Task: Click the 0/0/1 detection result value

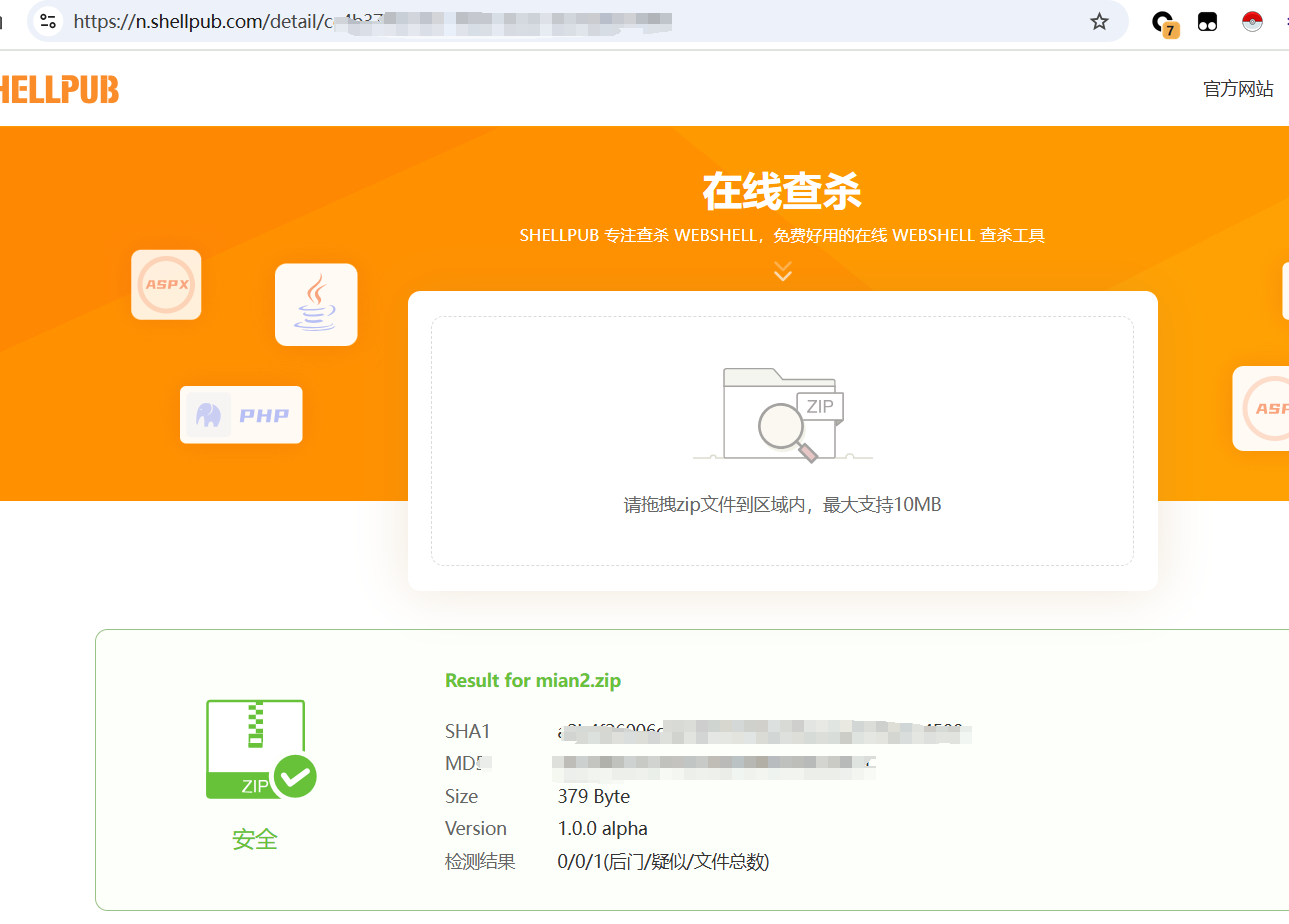Action: [x=664, y=861]
